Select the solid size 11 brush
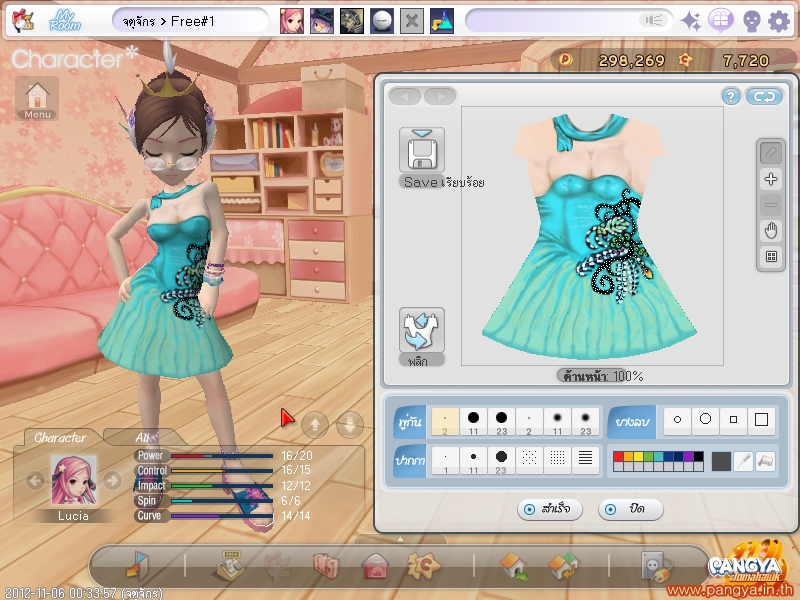 [x=473, y=422]
